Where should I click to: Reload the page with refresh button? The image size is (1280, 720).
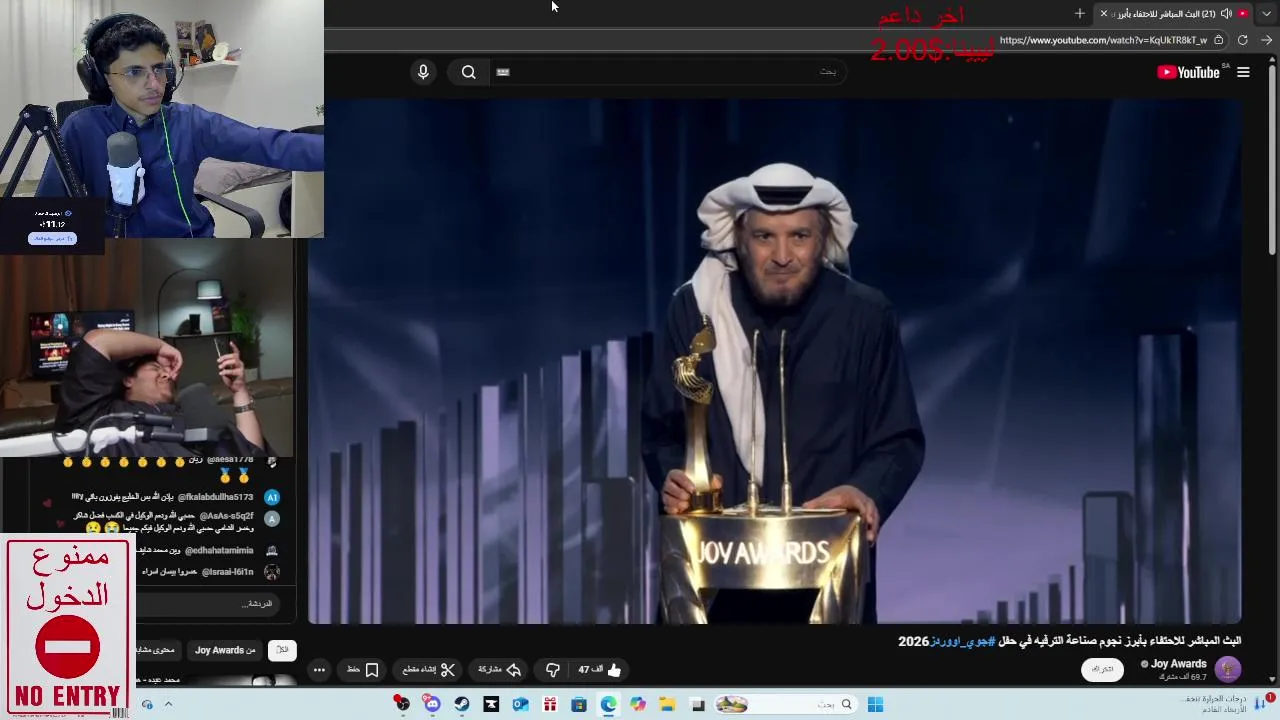pos(1242,40)
